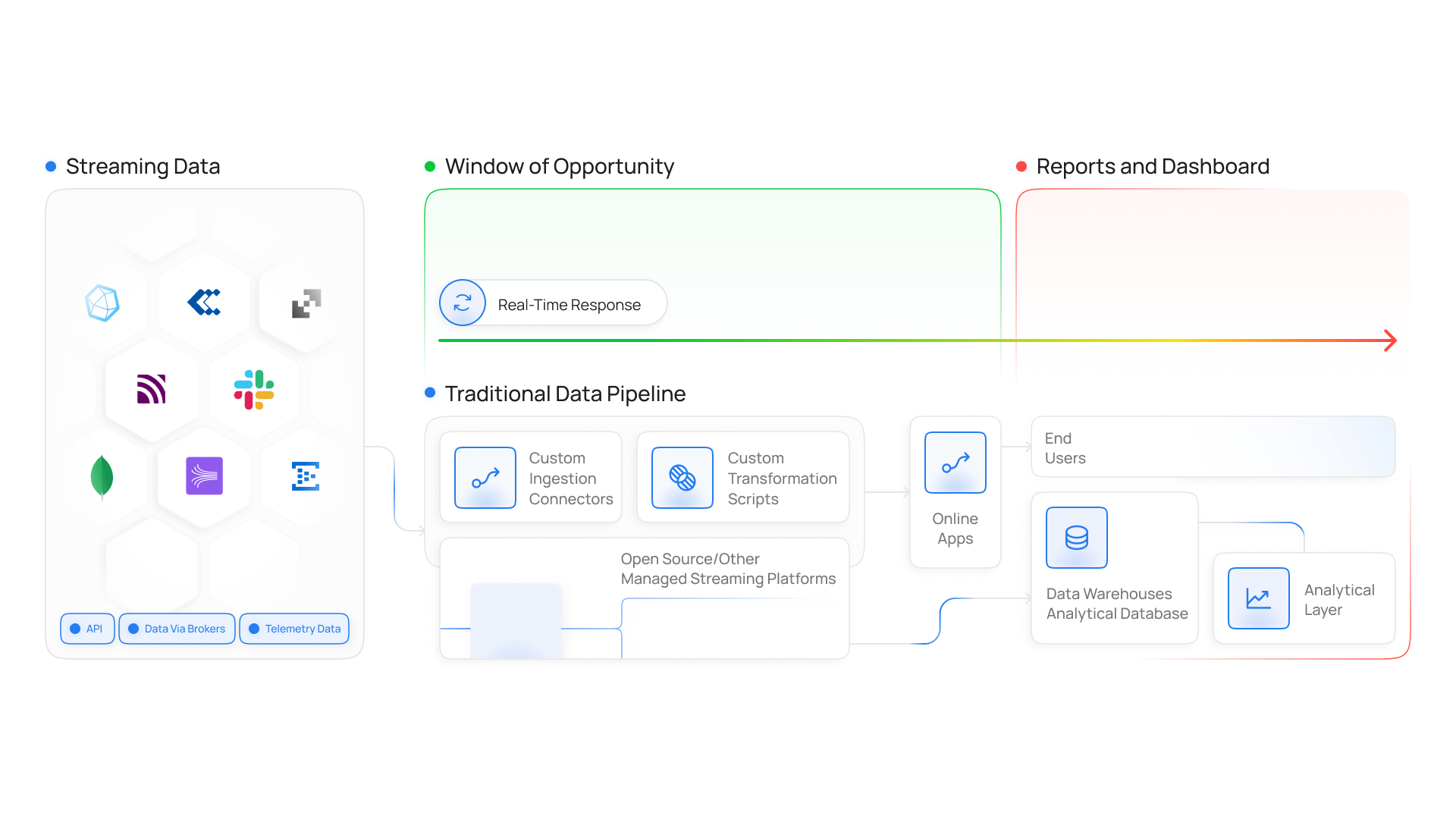Click the MongoDB green leaf icon

(x=102, y=477)
